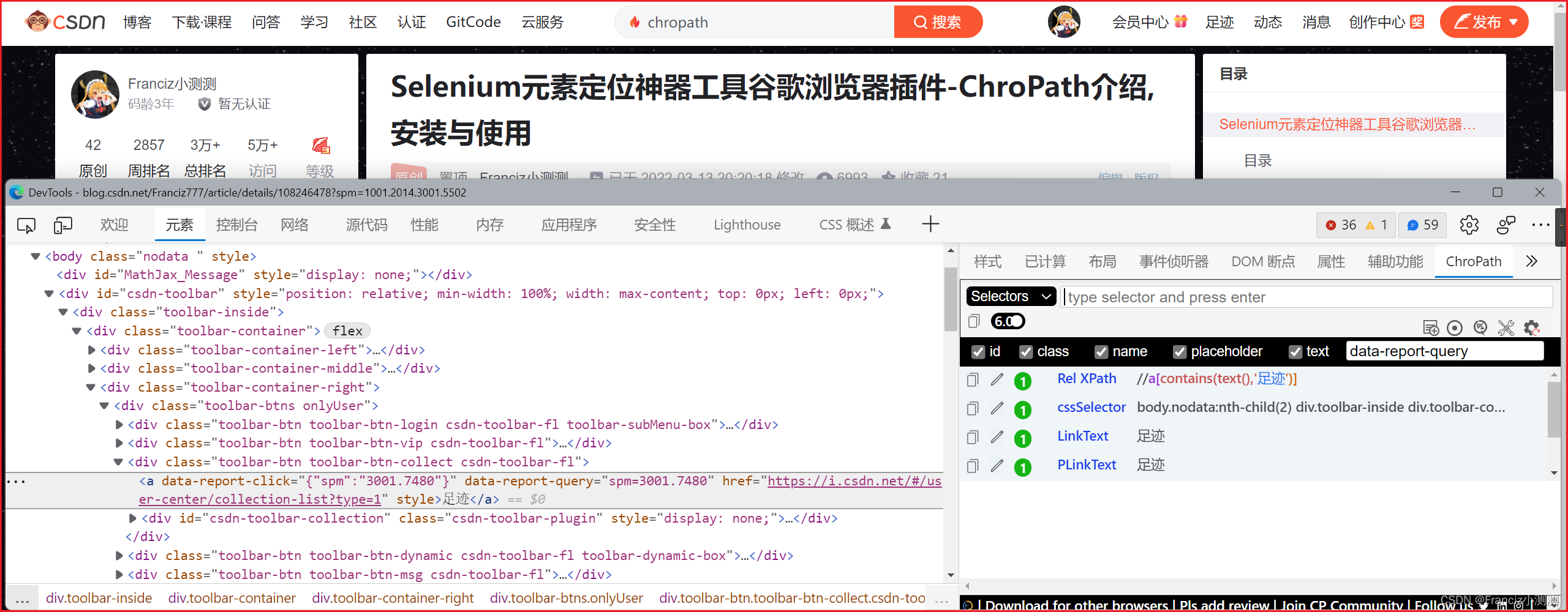
Task: Open the DevTools three-dots customize menu
Action: 1540,225
